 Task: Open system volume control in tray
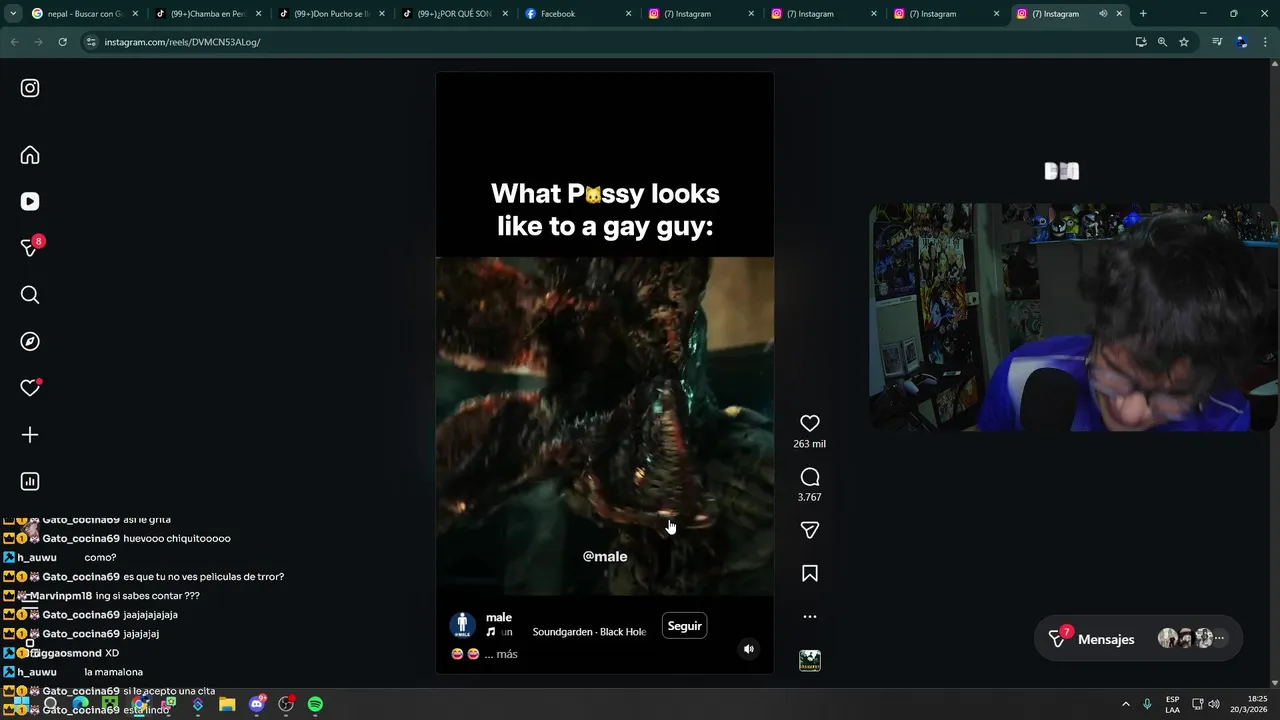pos(1214,704)
